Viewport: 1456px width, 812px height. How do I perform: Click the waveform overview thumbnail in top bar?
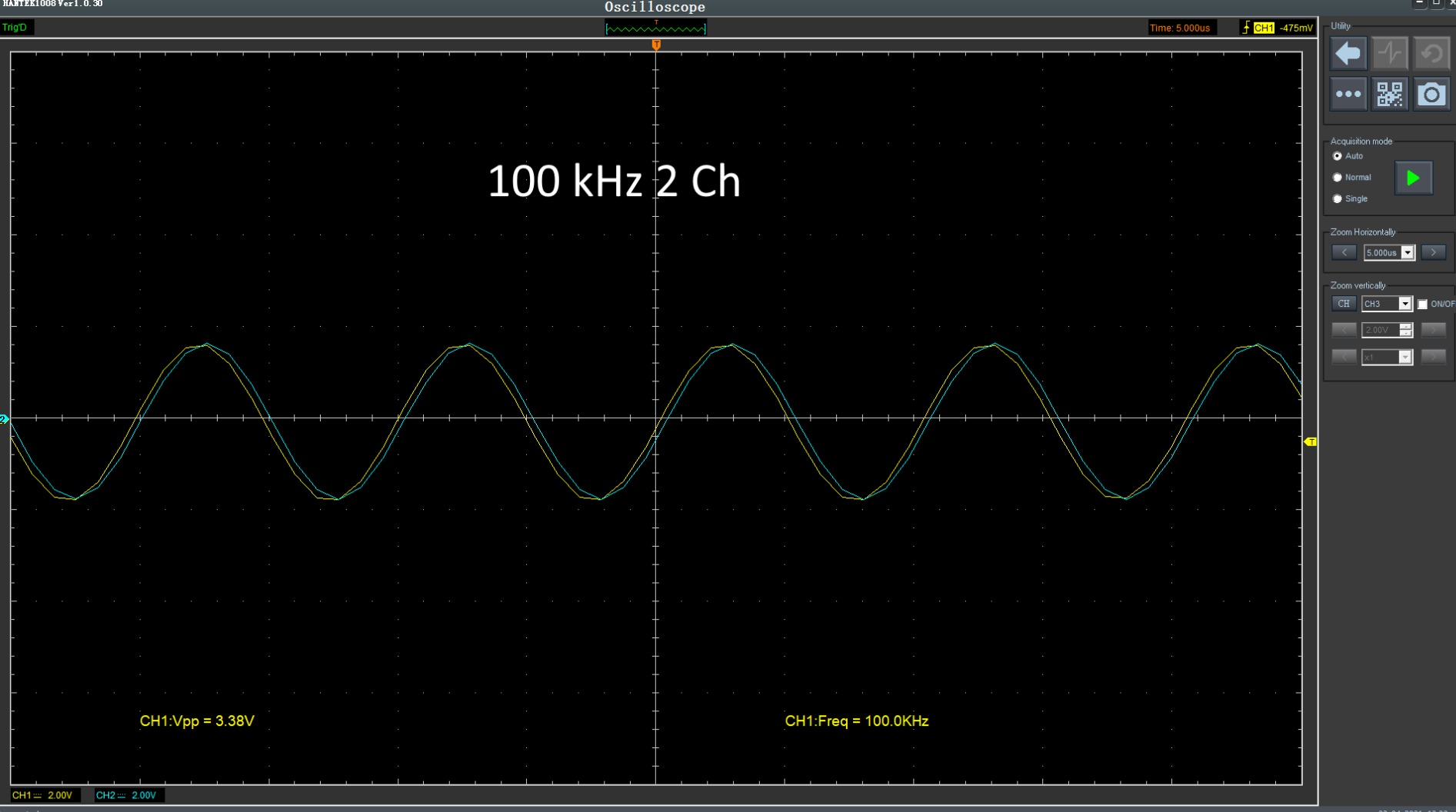click(655, 28)
